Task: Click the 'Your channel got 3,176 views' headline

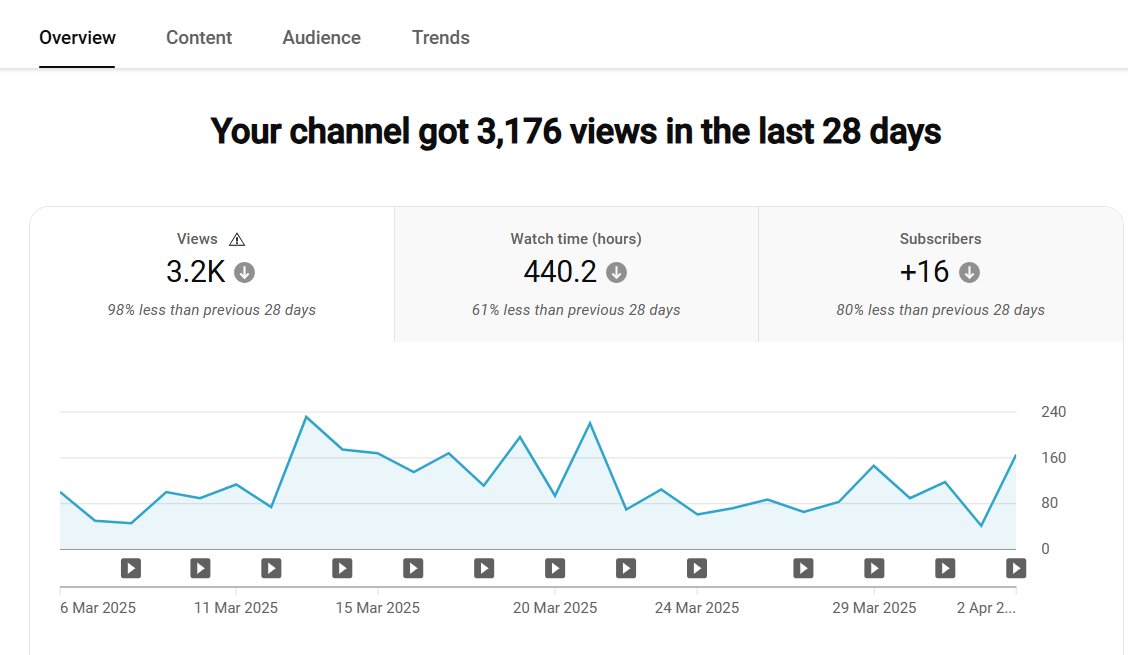Action: coord(576,131)
